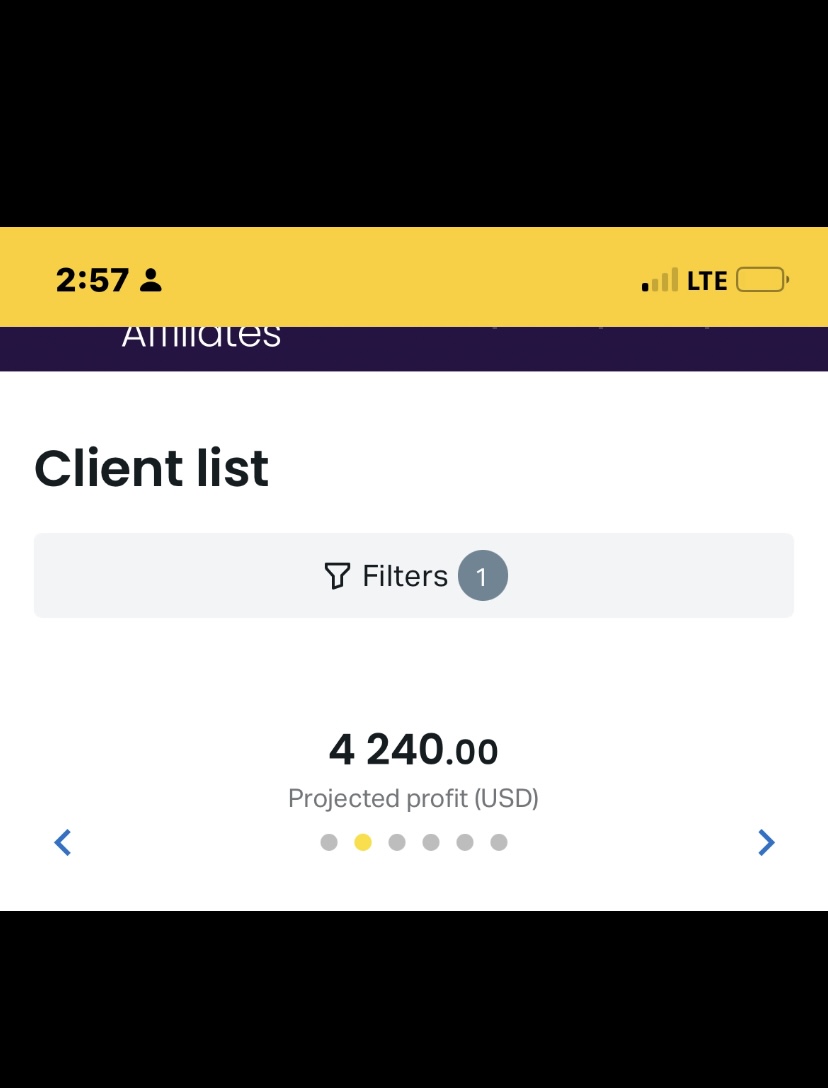Image resolution: width=828 pixels, height=1088 pixels.
Task: Tap the funnel icon beside Filters
Action: (337, 576)
